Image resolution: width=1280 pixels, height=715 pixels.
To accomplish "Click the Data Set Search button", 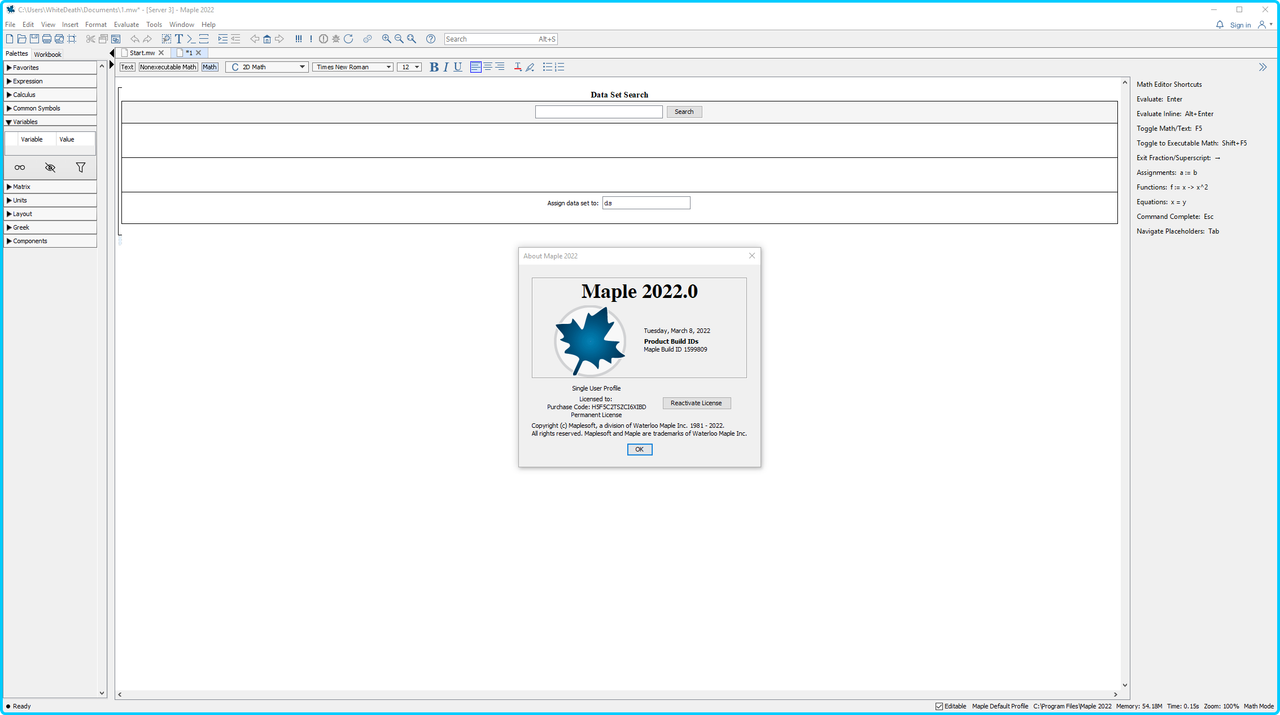I will click(684, 112).
